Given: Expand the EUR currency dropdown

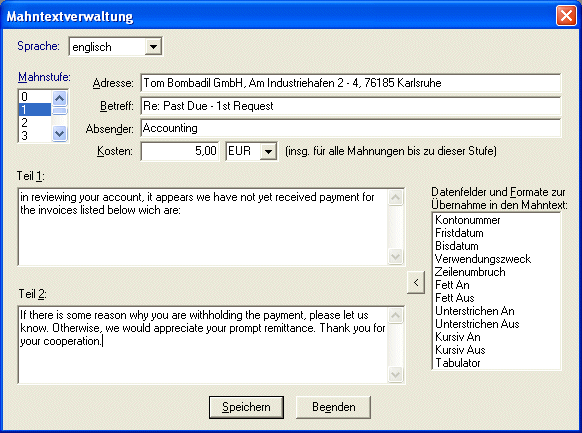Looking at the screenshot, I should click(x=268, y=151).
